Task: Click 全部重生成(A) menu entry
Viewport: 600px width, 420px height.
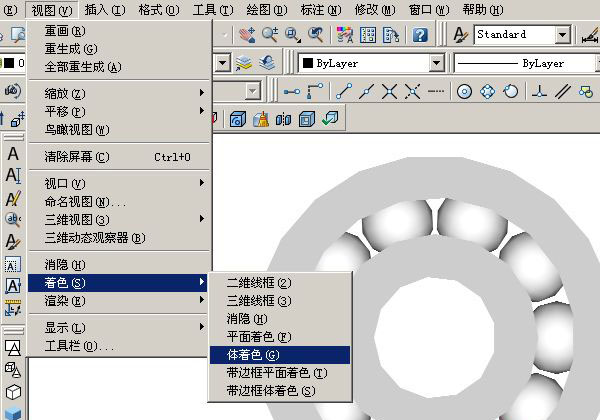Action: (x=118, y=67)
